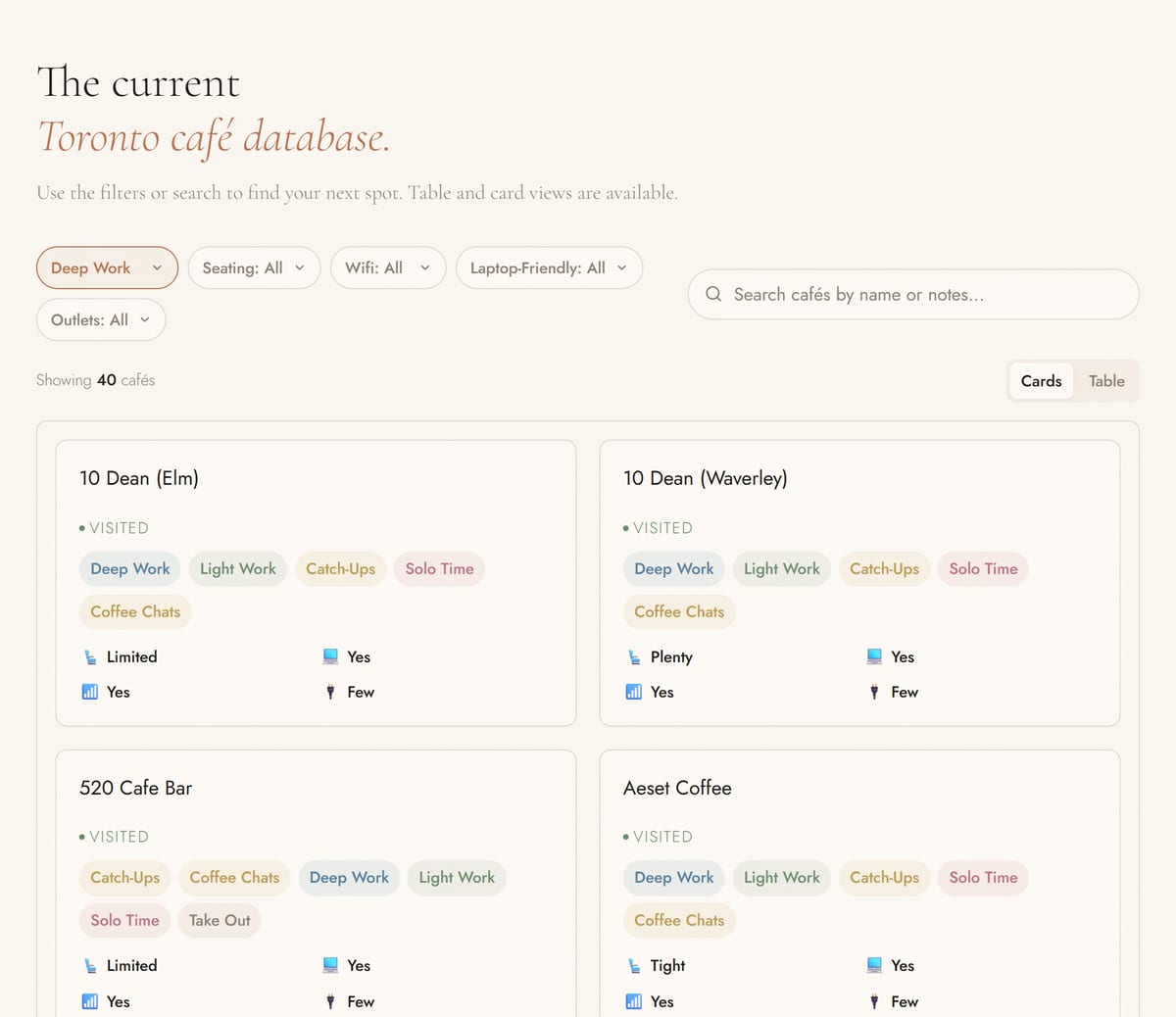Image resolution: width=1176 pixels, height=1017 pixels.
Task: Expand the Outlets: All filter
Action: pyautogui.click(x=101, y=319)
